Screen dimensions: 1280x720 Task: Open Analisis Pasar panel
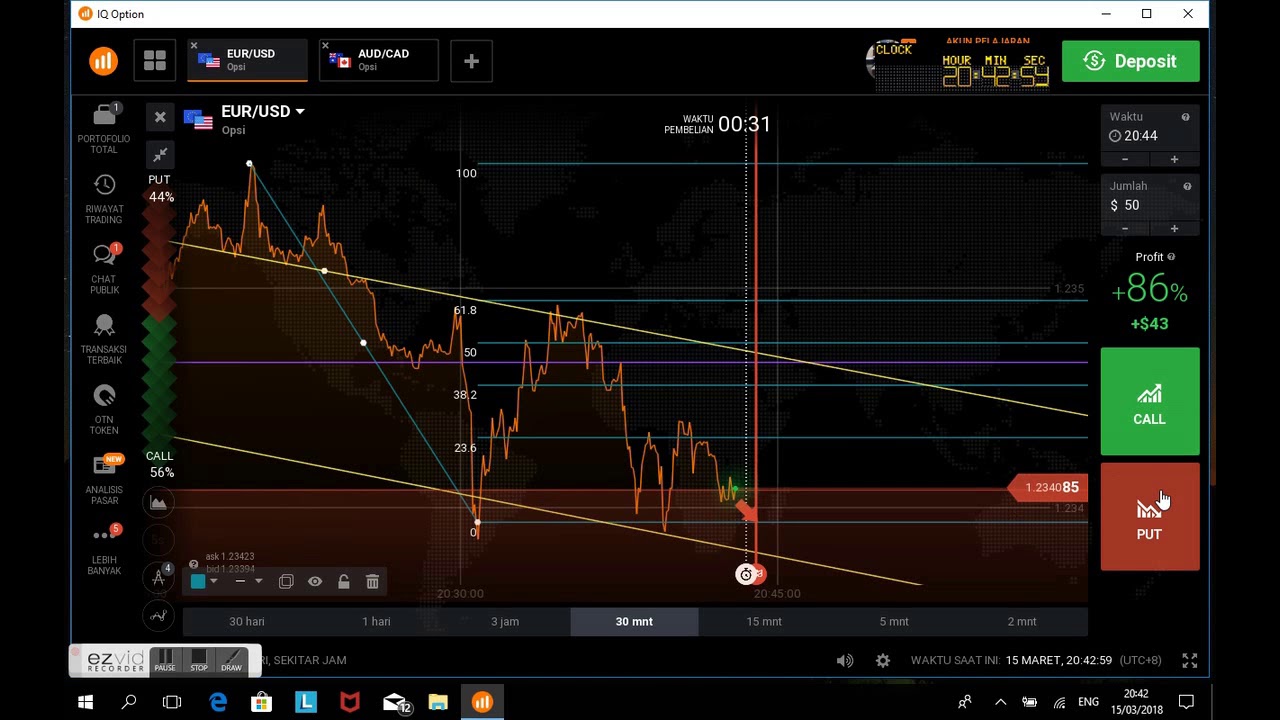click(104, 480)
